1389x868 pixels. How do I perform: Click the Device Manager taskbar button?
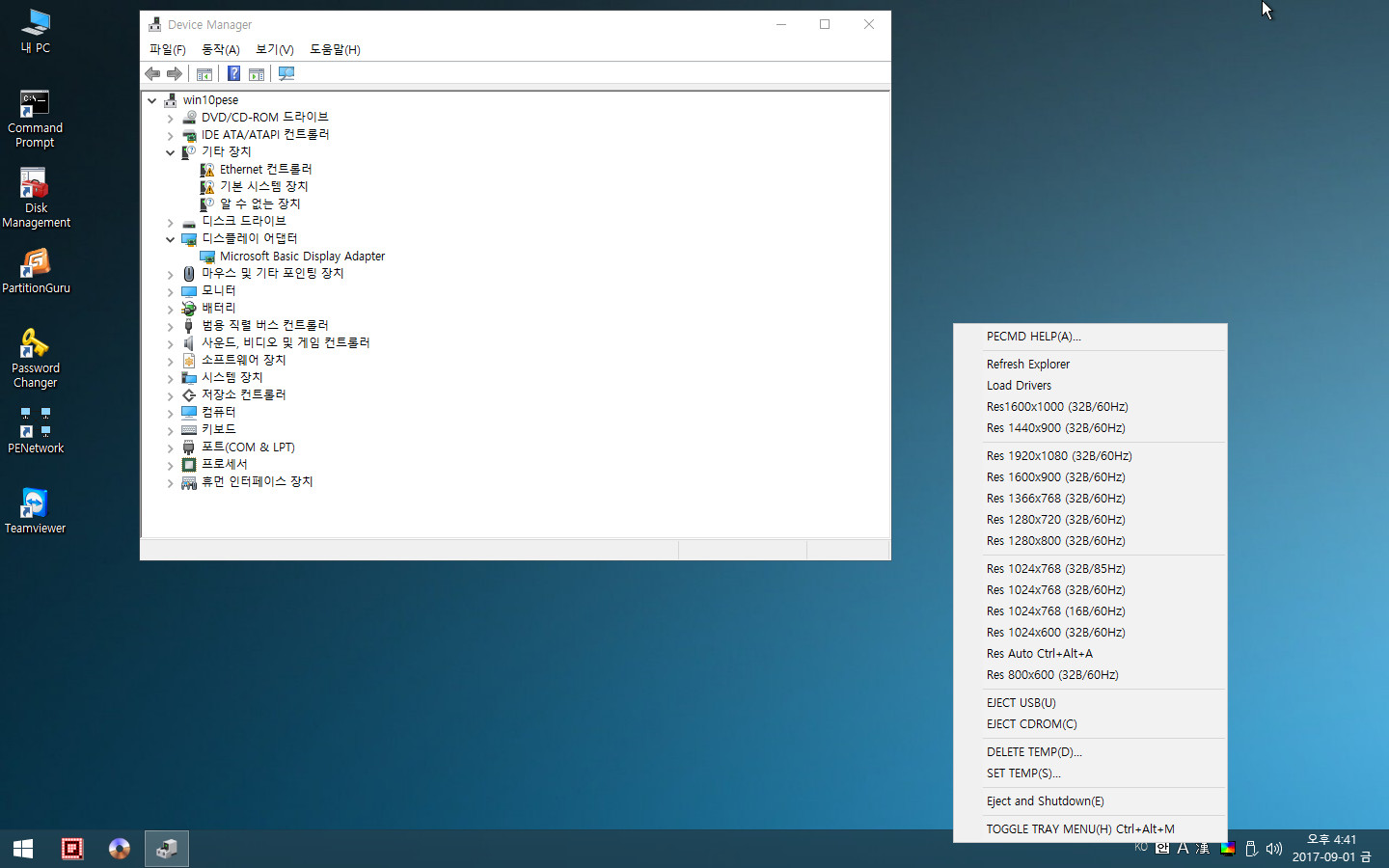coord(167,849)
